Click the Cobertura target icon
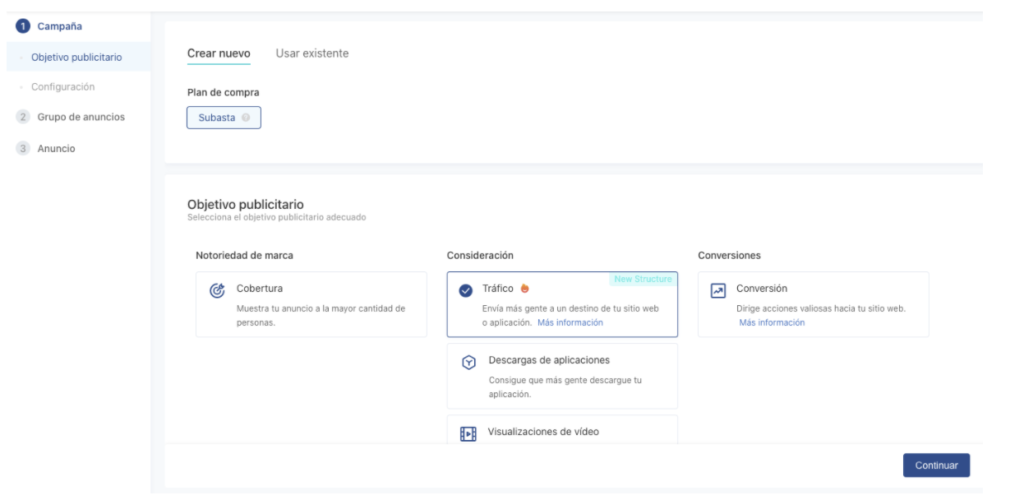Screen dimensions: 1024x500 (217, 290)
